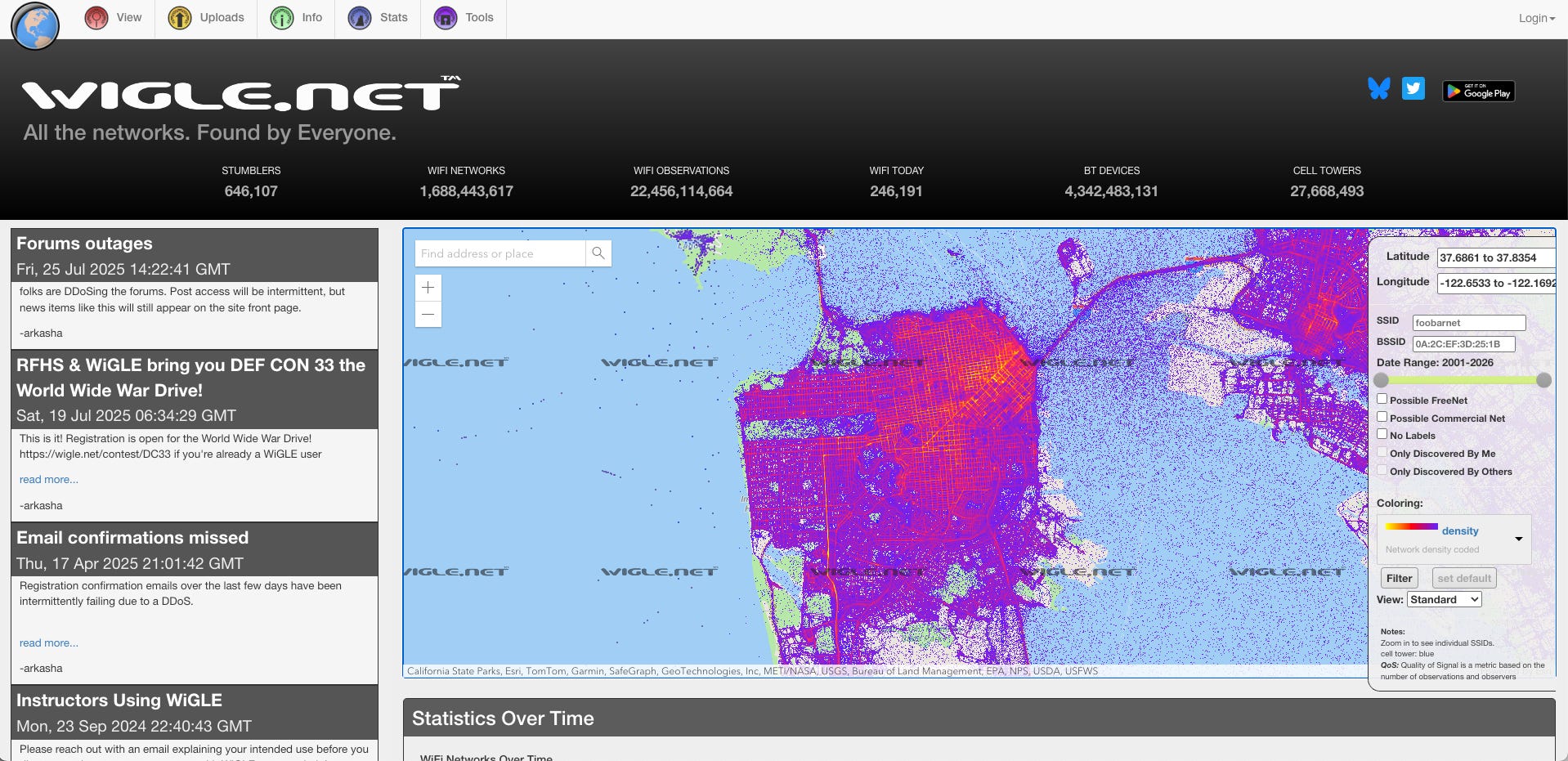Click the Statistics Over Time heading

[x=503, y=718]
